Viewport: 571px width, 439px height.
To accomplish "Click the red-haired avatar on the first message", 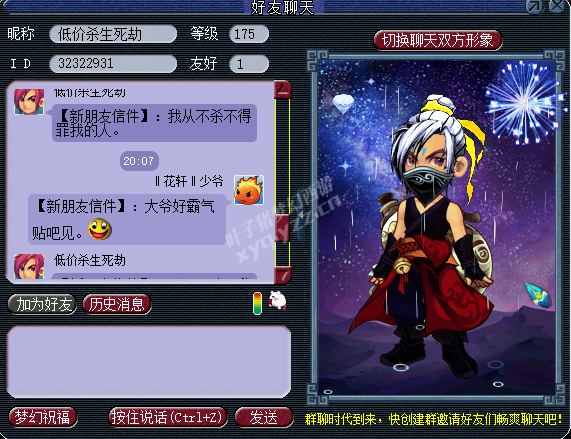I will [29, 102].
